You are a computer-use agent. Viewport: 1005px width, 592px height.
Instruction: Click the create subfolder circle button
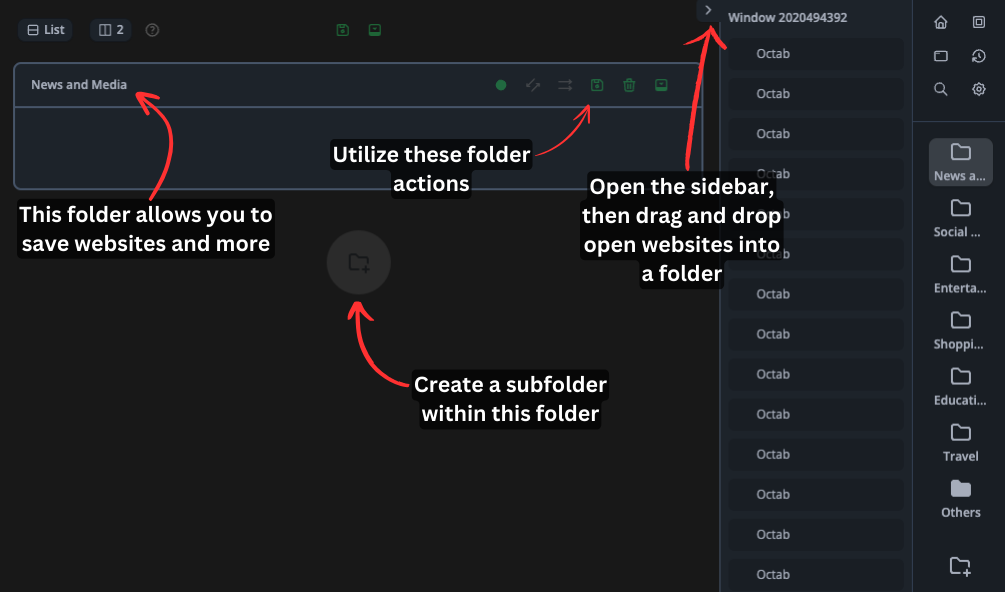point(358,262)
